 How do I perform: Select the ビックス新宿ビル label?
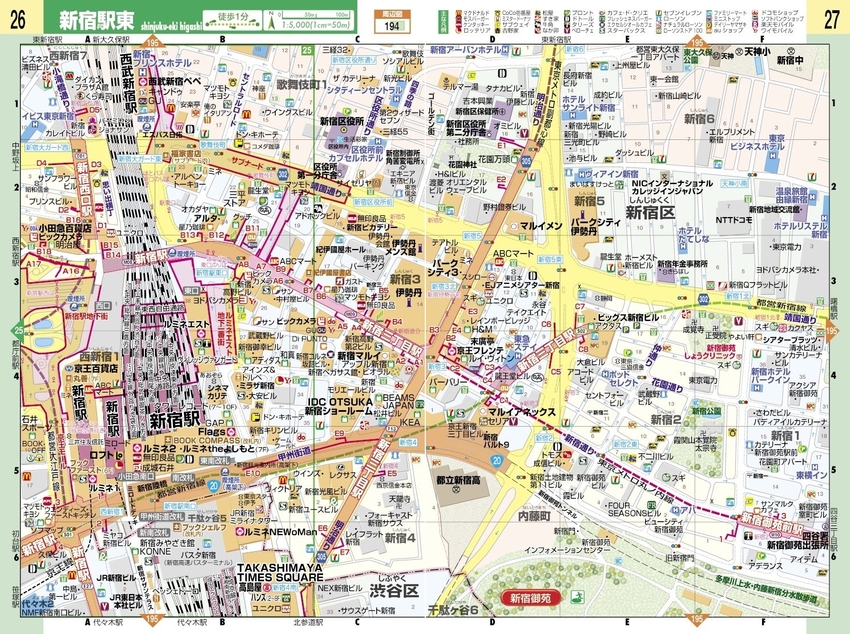click(628, 318)
